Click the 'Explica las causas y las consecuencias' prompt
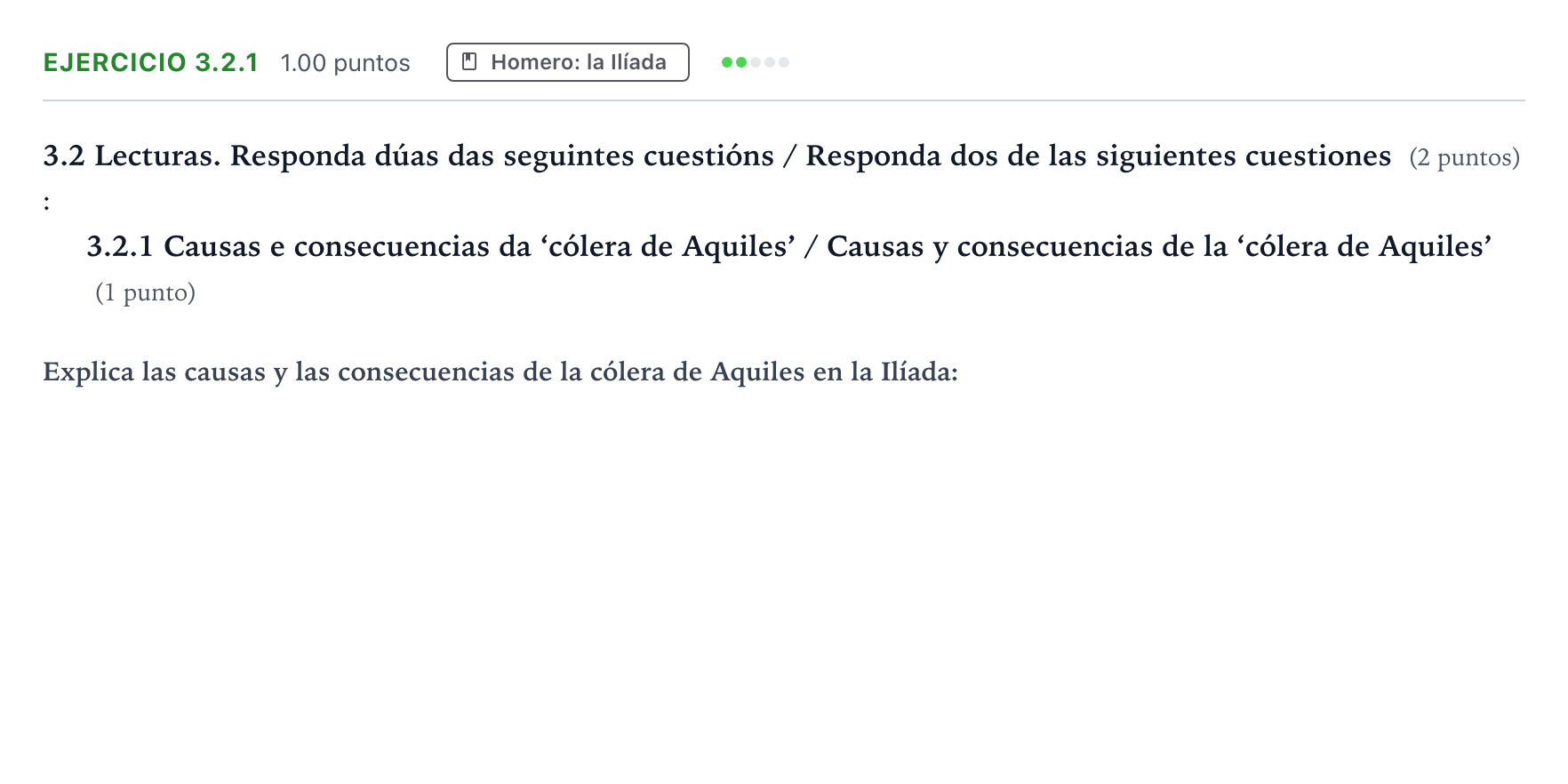The height and width of the screenshot is (784, 1568). (500, 372)
